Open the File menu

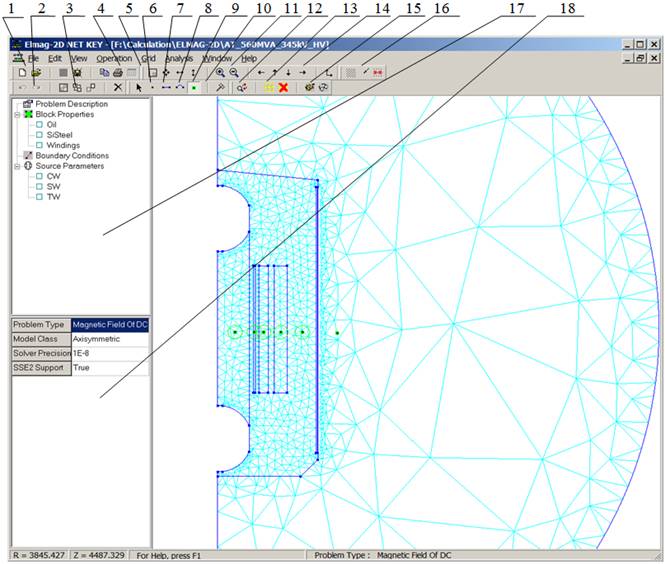click(33, 59)
